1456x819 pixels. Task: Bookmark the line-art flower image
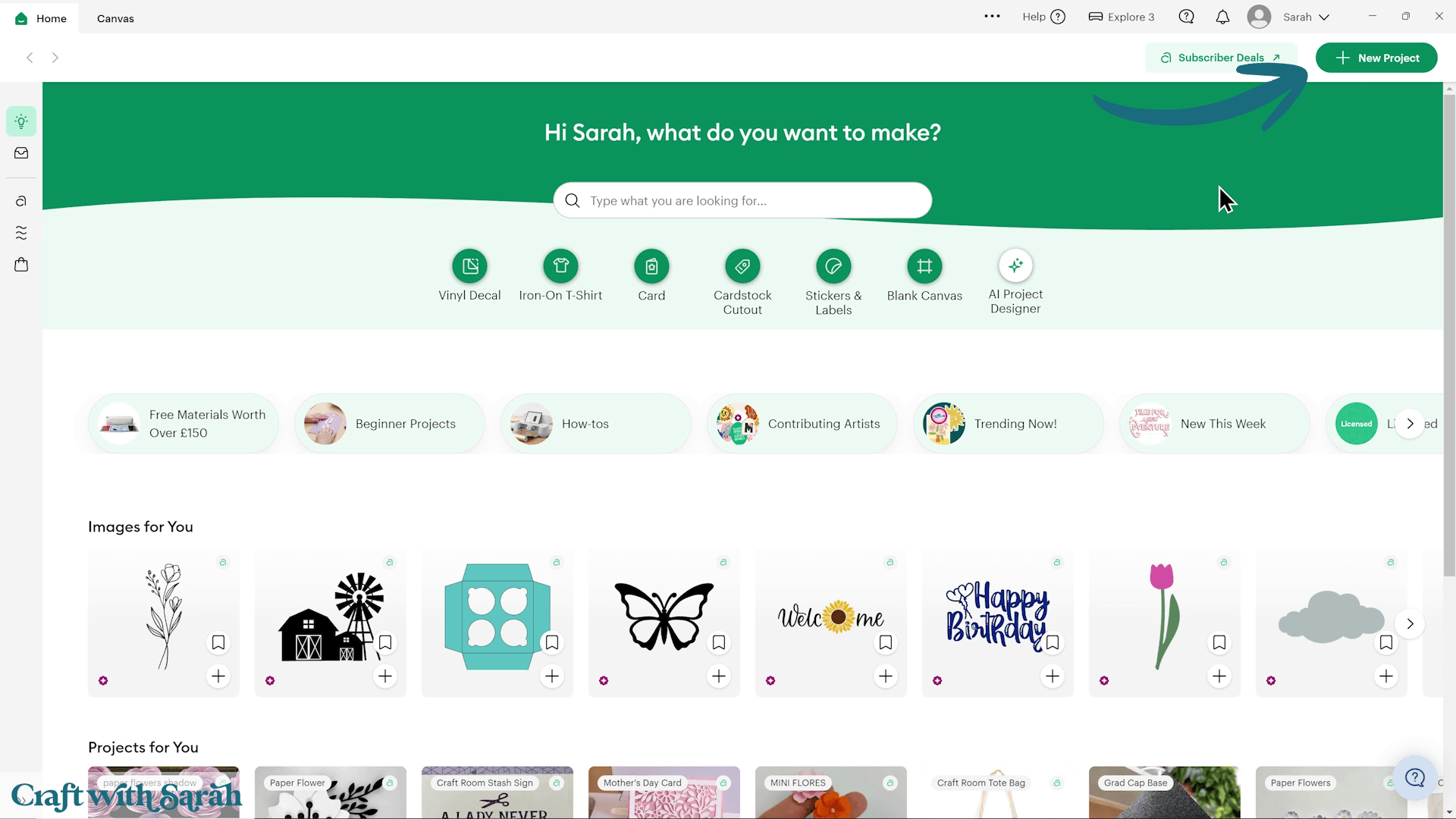coord(218,643)
